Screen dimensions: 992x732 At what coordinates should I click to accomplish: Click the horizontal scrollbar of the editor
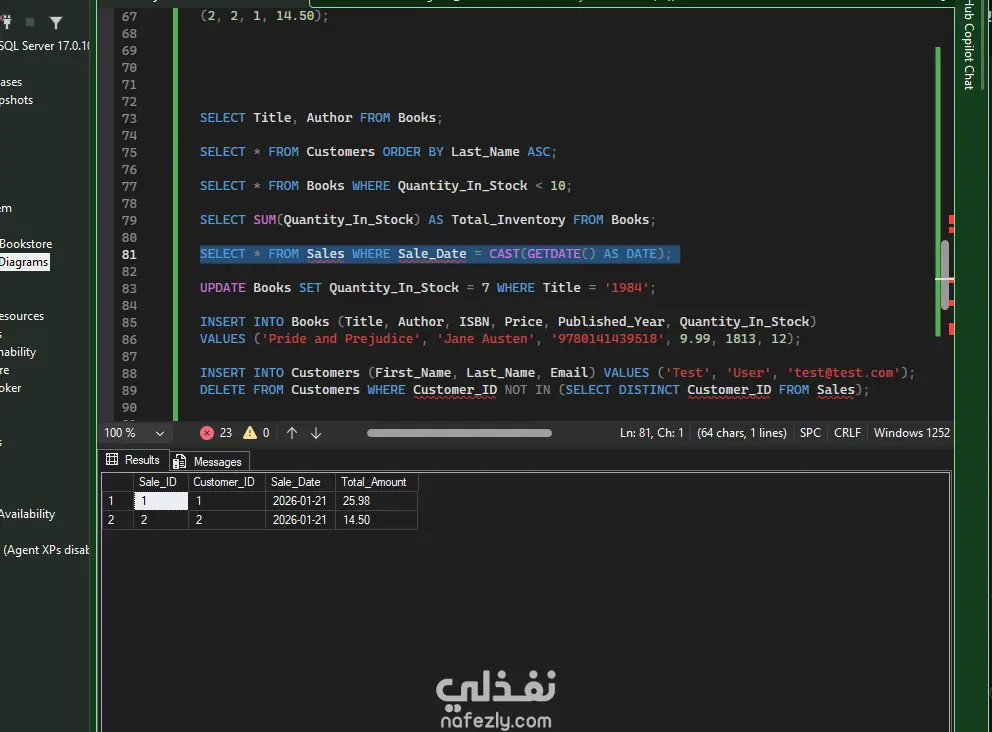[459, 433]
